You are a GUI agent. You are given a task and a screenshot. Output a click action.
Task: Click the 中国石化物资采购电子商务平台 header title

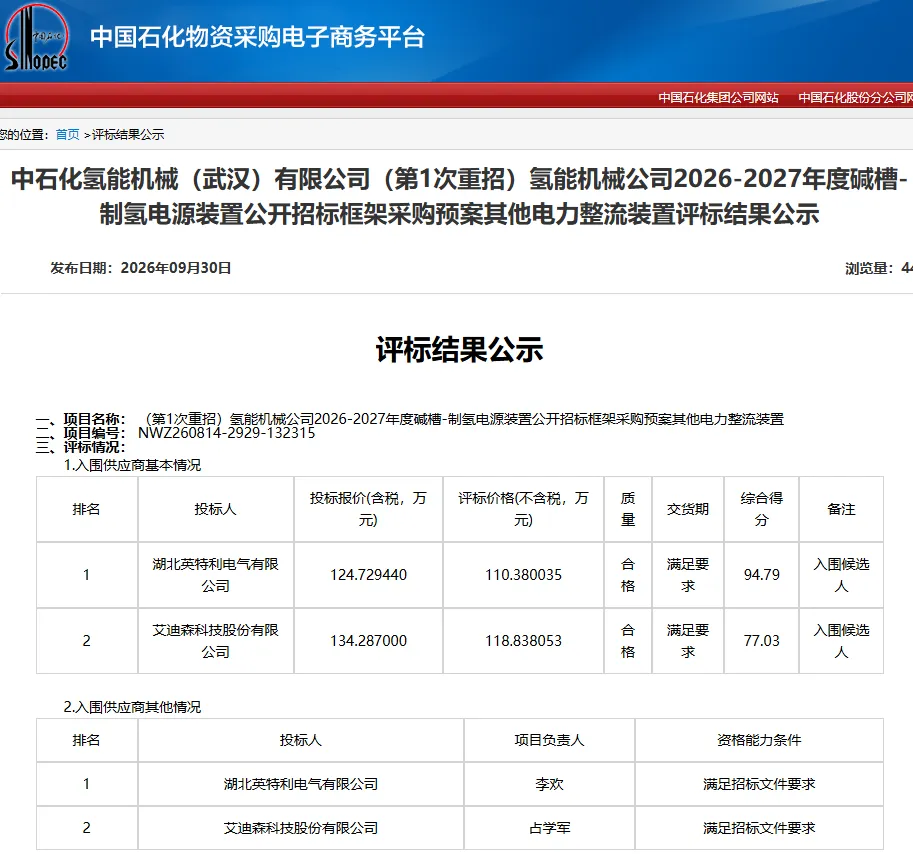[257, 37]
